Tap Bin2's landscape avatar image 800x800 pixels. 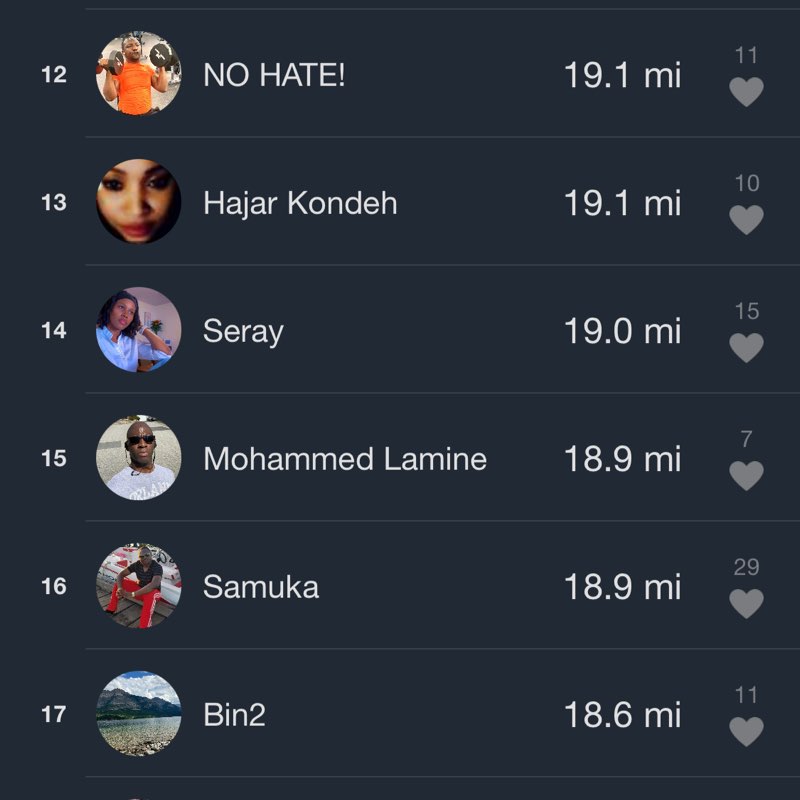[139, 713]
